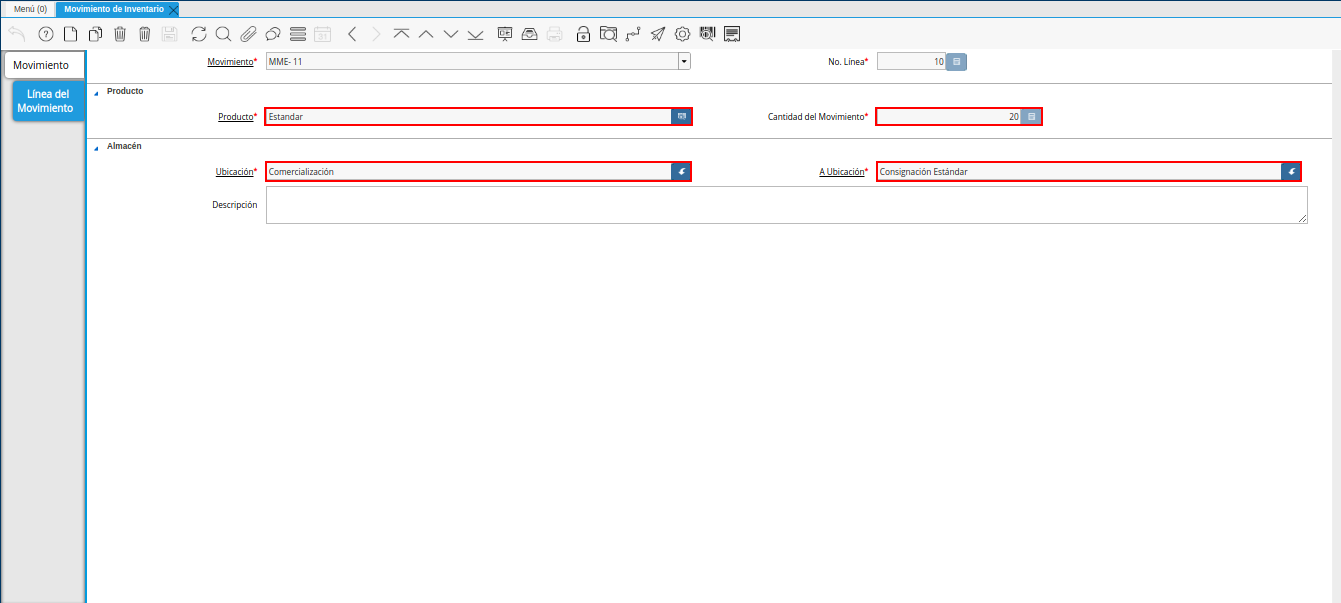The height and width of the screenshot is (603, 1341).
Task: Click the A Ubicación field Consignación Estándar
Action: point(1079,172)
